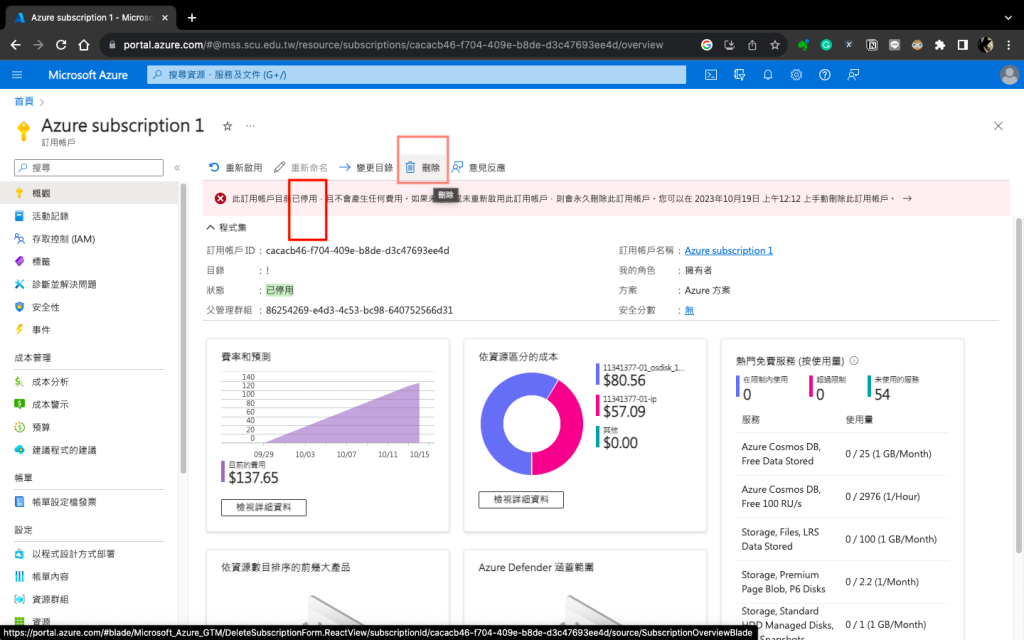Open the browser home button

click(84, 44)
